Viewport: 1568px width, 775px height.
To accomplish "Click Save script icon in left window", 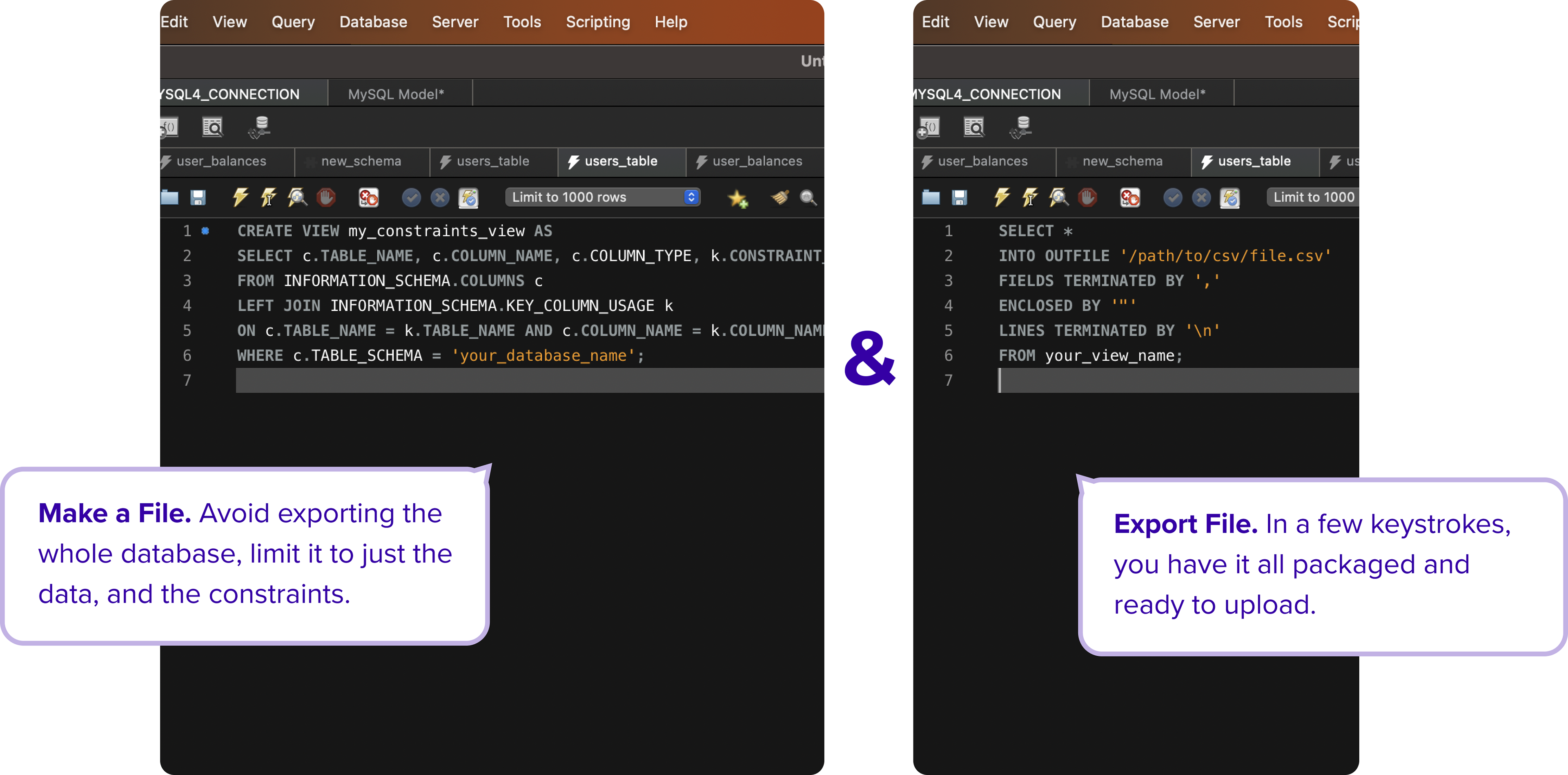I will 198,197.
